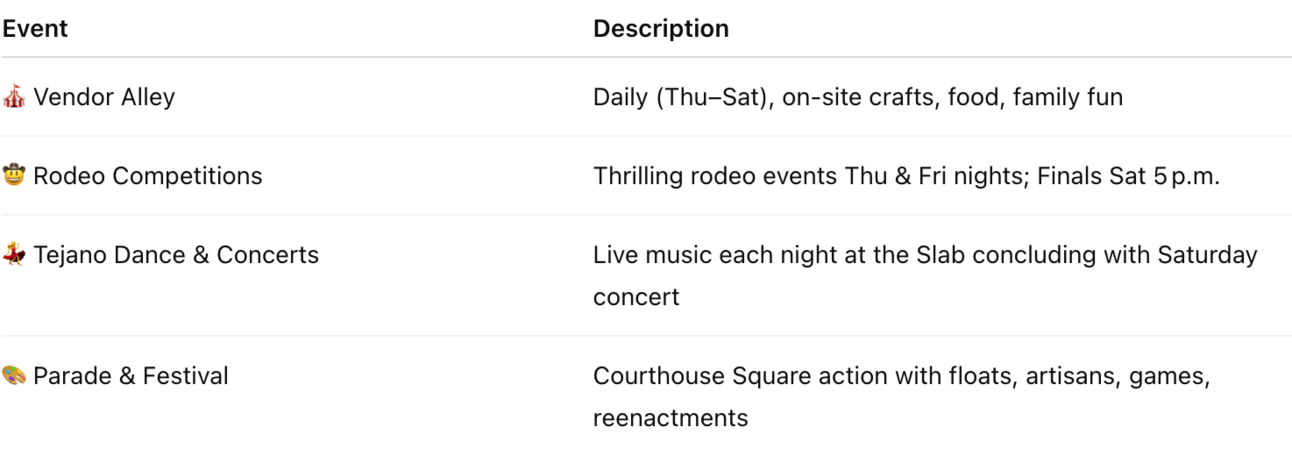The image size is (1292, 456).
Task: Click the Daily (Thu–Sat) crafts description
Action: point(858,97)
